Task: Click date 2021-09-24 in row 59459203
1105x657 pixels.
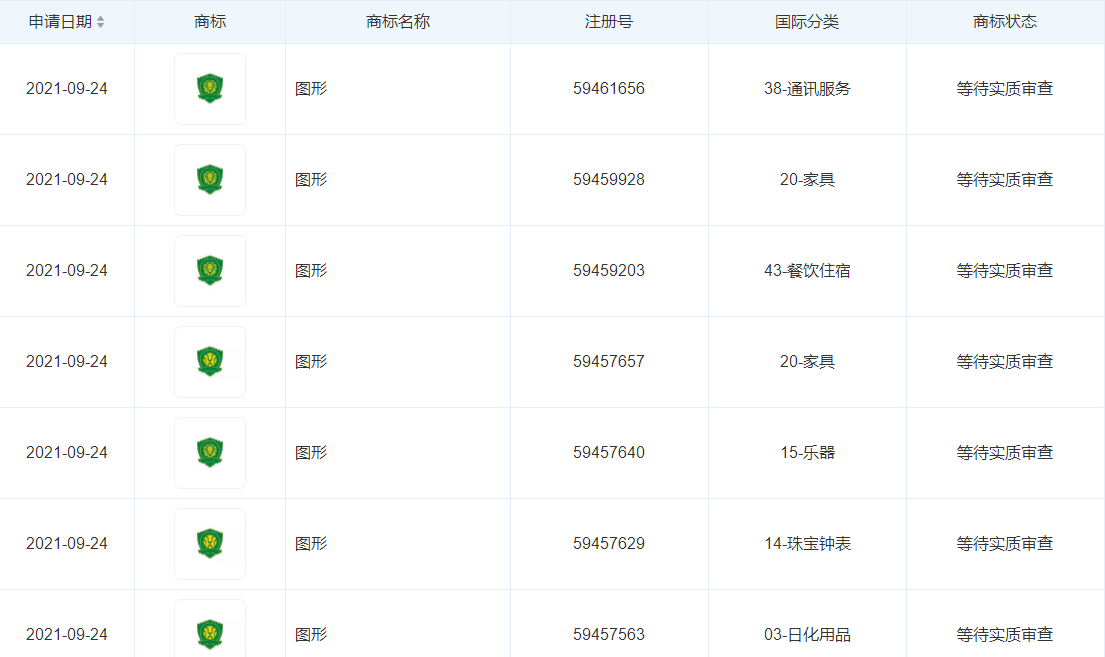Action: (67, 271)
